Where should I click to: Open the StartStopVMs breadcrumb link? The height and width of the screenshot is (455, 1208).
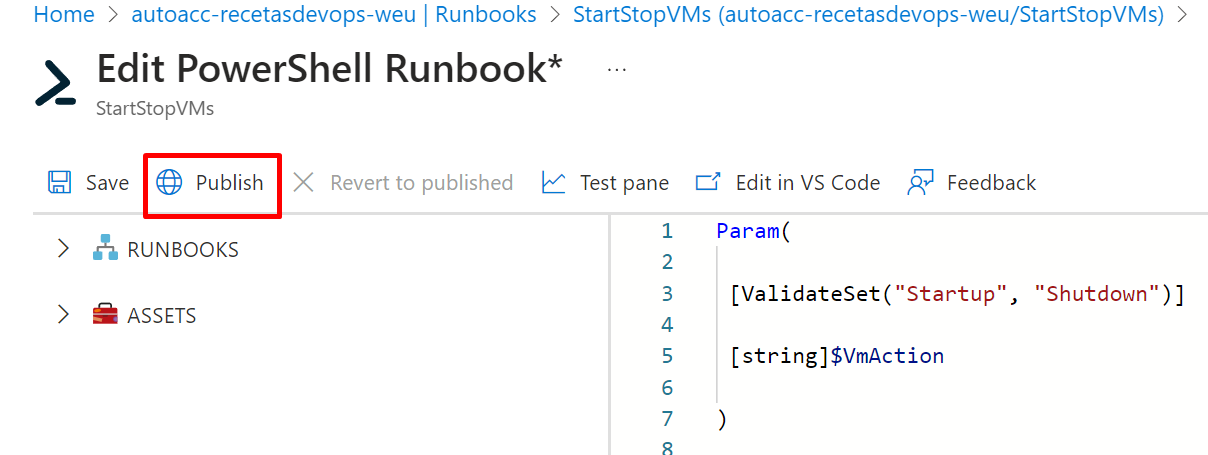pos(868,15)
